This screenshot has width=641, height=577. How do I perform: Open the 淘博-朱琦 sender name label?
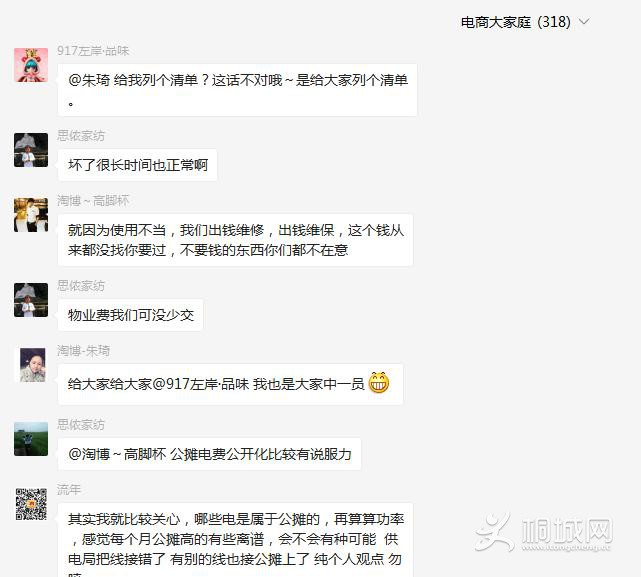point(83,350)
